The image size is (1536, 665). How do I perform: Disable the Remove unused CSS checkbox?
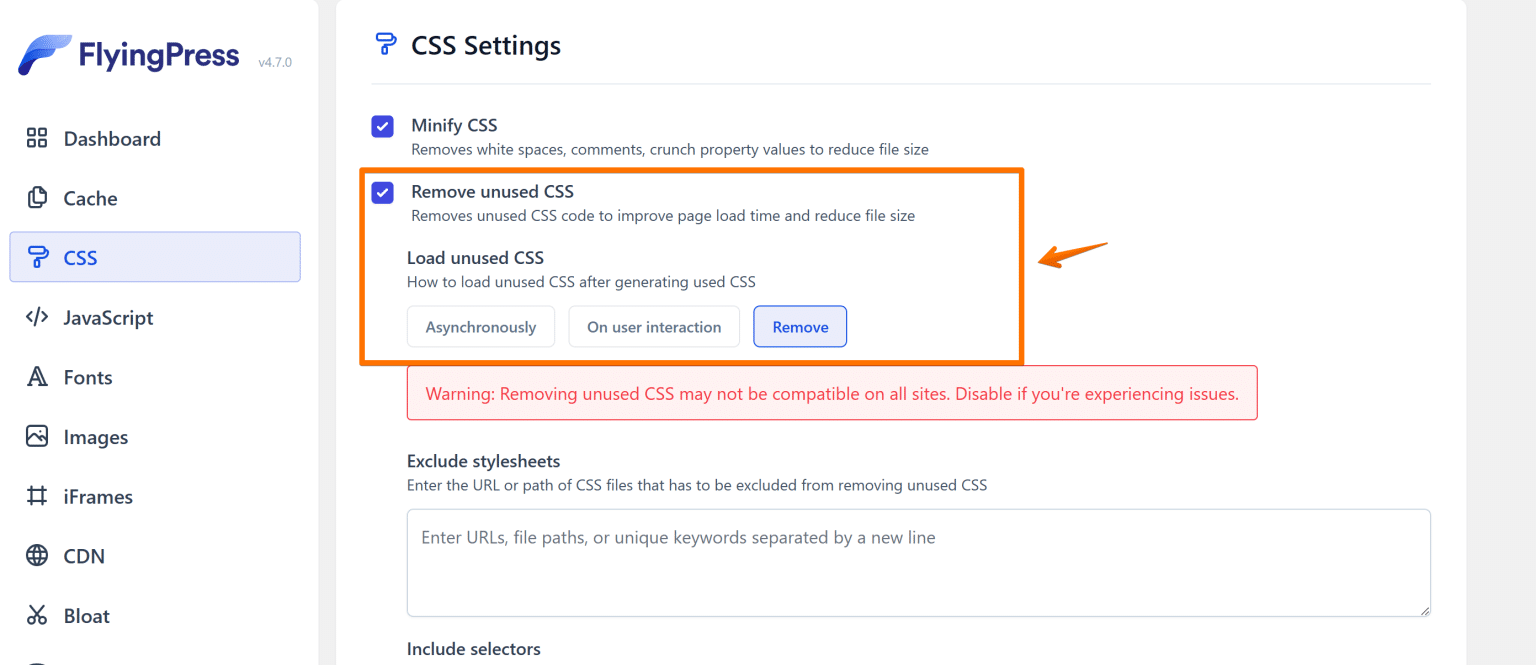tap(382, 192)
